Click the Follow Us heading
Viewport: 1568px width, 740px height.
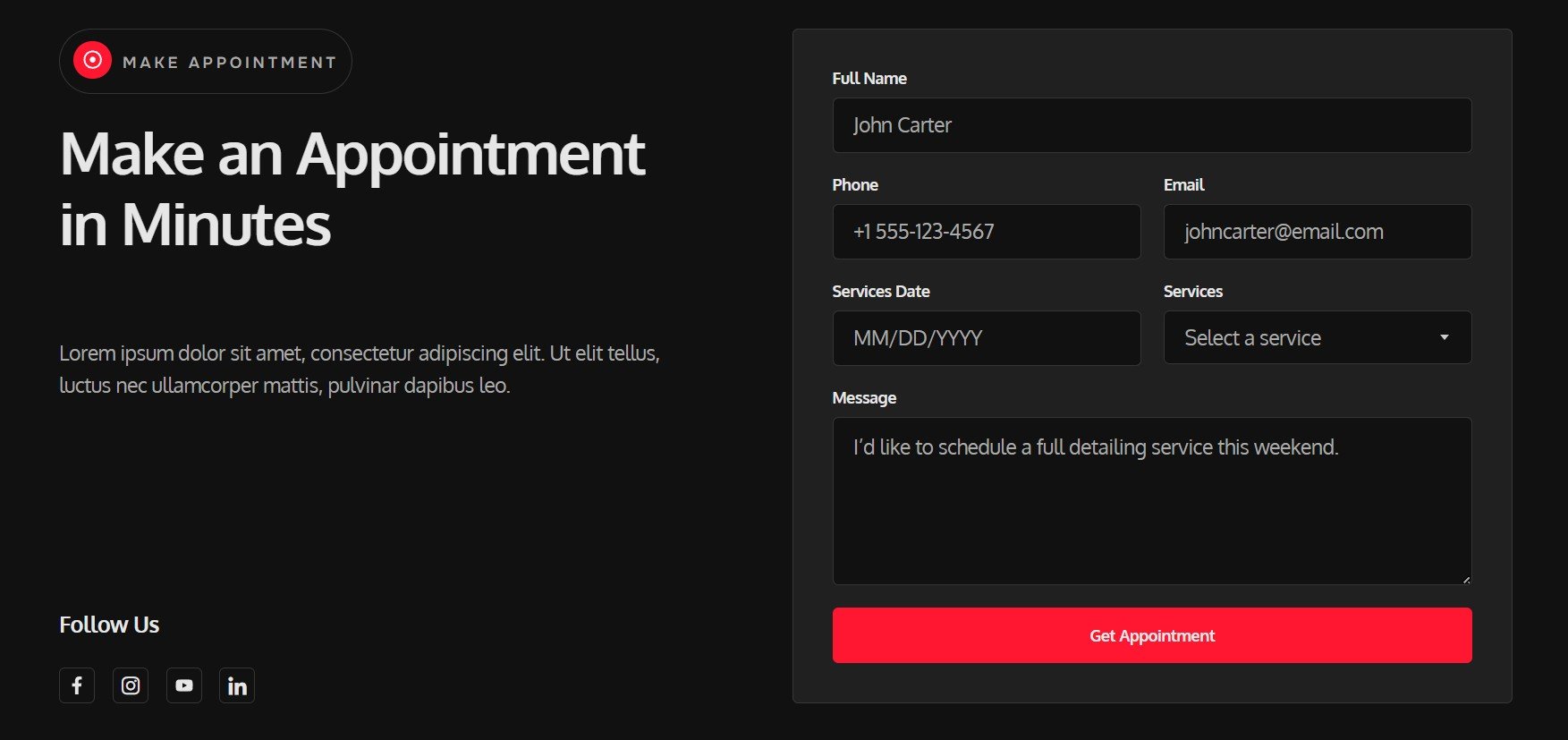tap(109, 625)
